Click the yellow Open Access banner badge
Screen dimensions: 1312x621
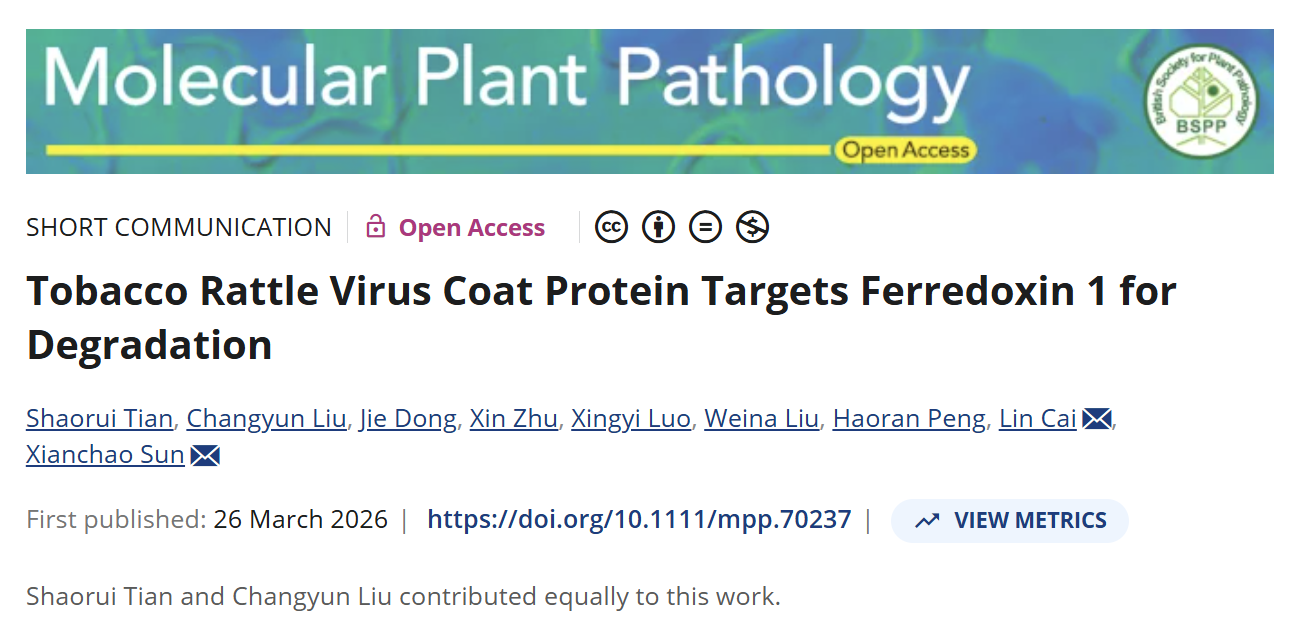[x=905, y=151]
